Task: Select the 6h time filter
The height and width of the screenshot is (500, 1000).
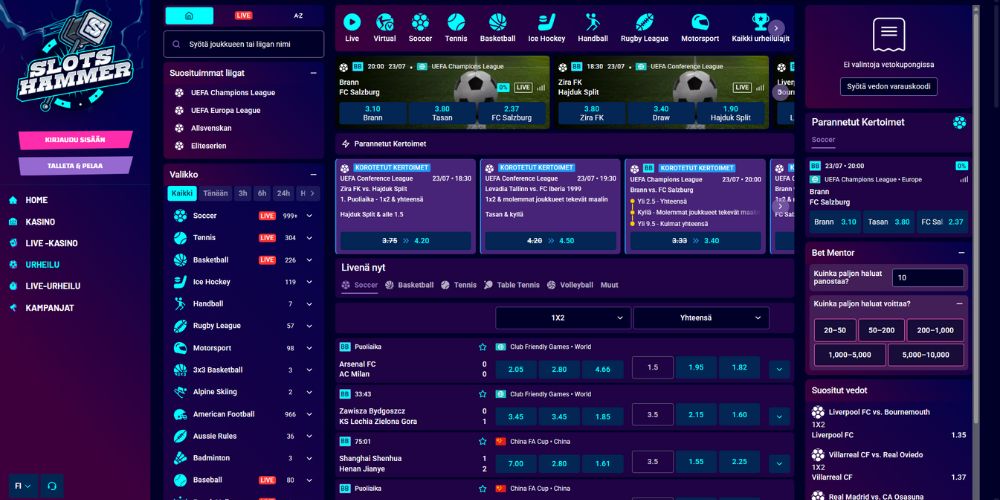Action: click(x=262, y=193)
